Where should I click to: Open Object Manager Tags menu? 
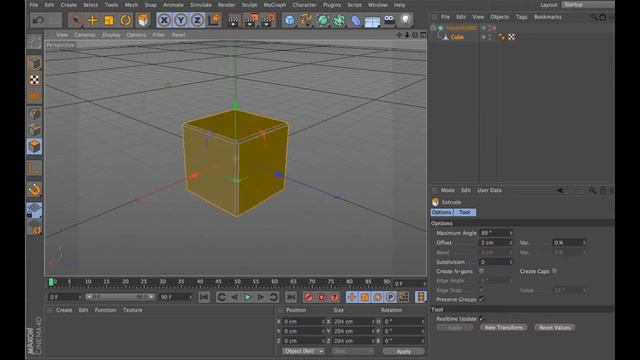521,17
